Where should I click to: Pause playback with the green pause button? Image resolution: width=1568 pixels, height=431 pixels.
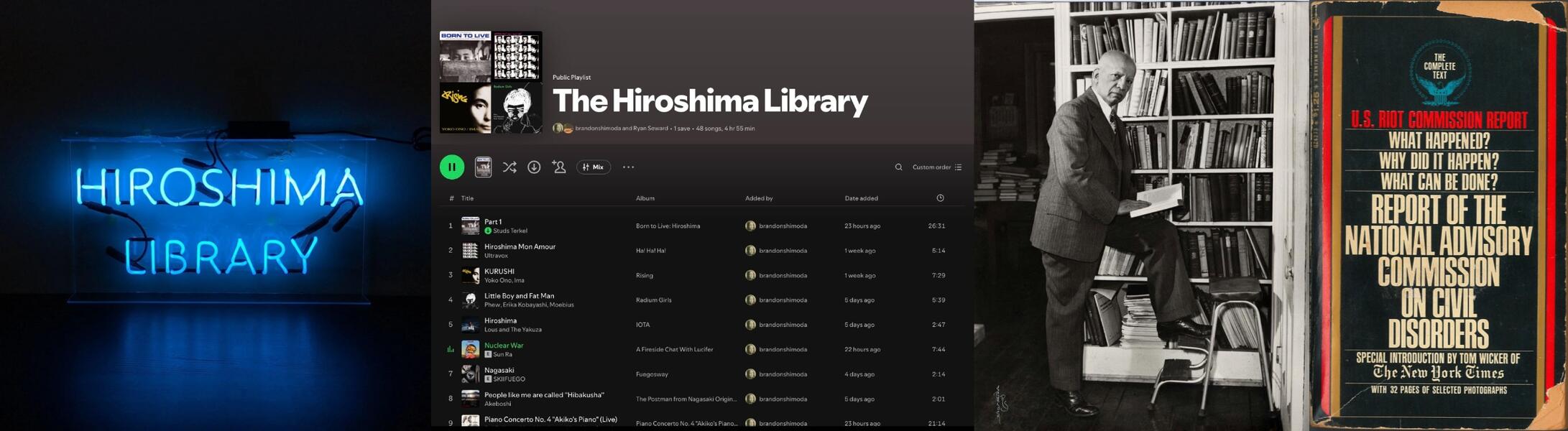452,167
